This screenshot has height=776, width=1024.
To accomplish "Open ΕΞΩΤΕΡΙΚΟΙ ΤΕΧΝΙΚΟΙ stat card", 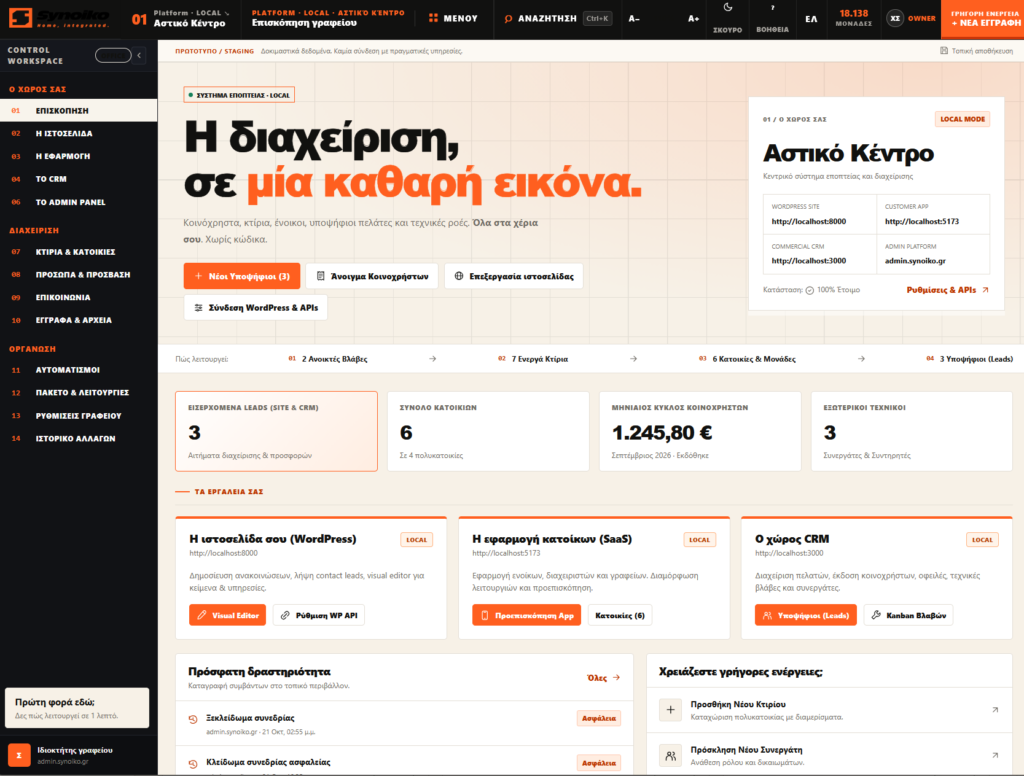I will click(912, 431).
